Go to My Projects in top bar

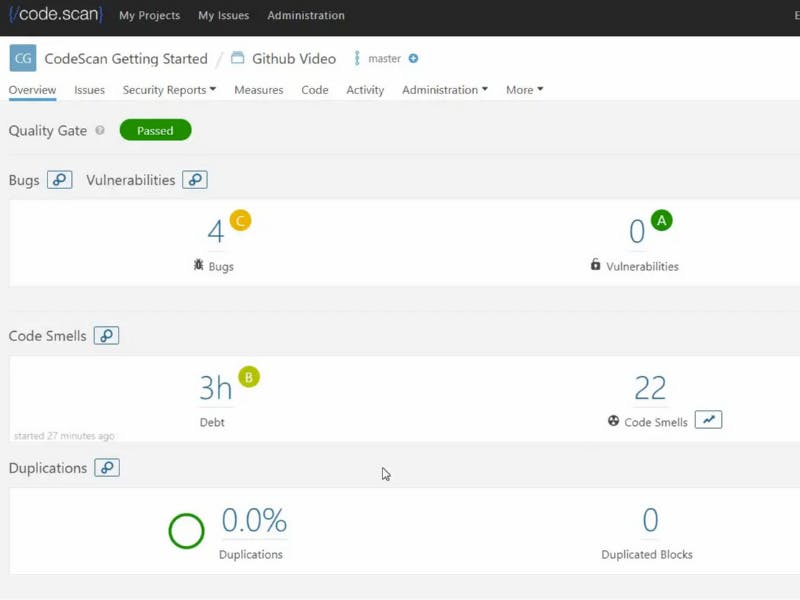pyautogui.click(x=149, y=16)
